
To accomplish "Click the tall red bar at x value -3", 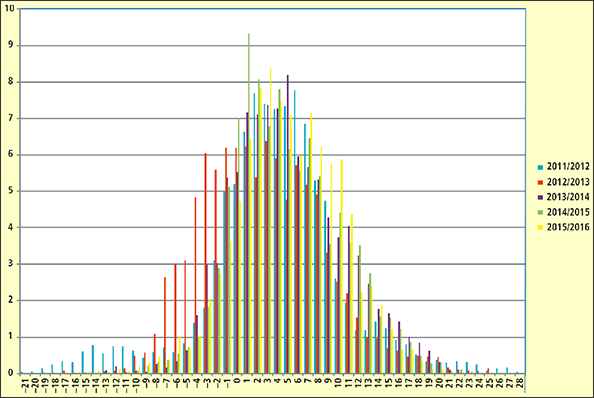I will tap(206, 263).
